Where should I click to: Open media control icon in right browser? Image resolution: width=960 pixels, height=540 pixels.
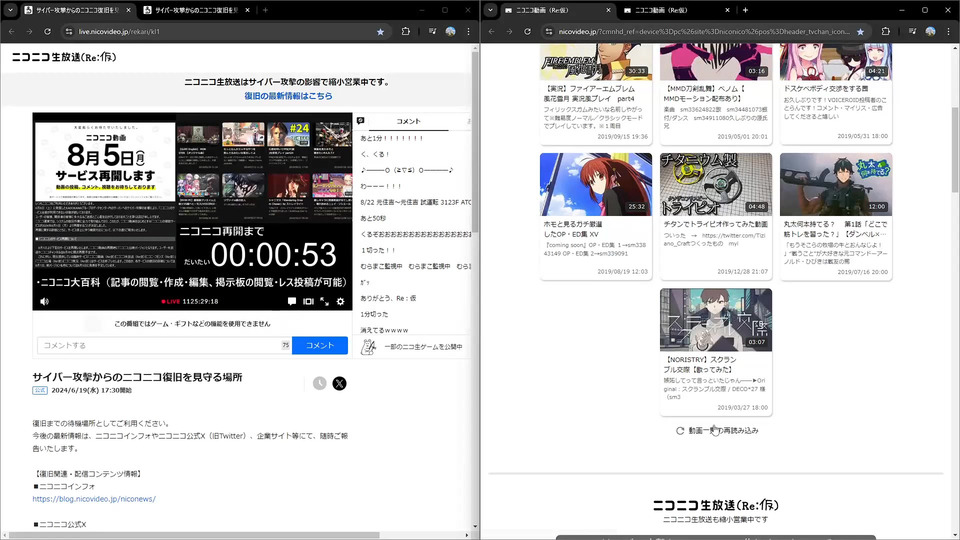pos(912,31)
